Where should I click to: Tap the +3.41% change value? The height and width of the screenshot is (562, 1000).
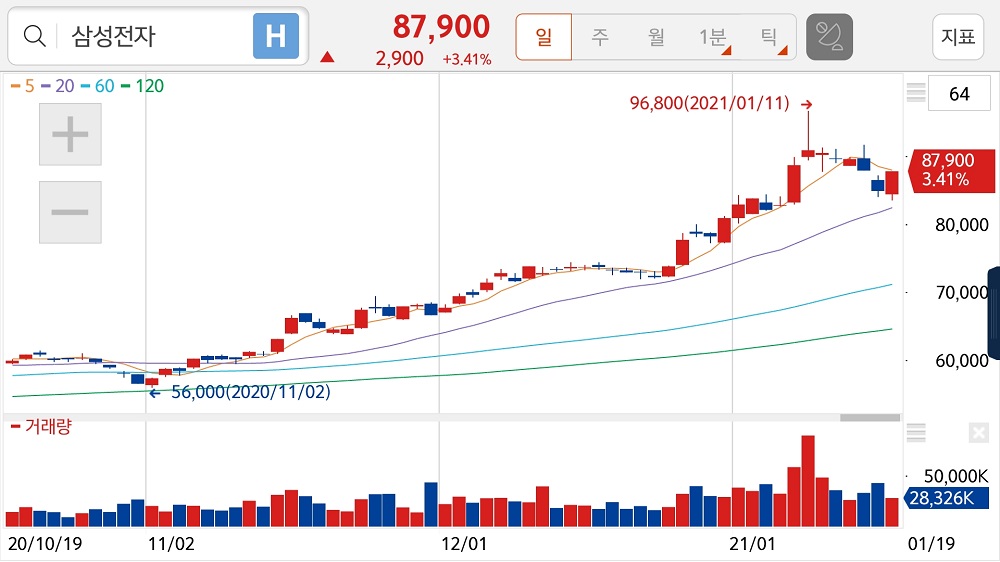pos(467,59)
